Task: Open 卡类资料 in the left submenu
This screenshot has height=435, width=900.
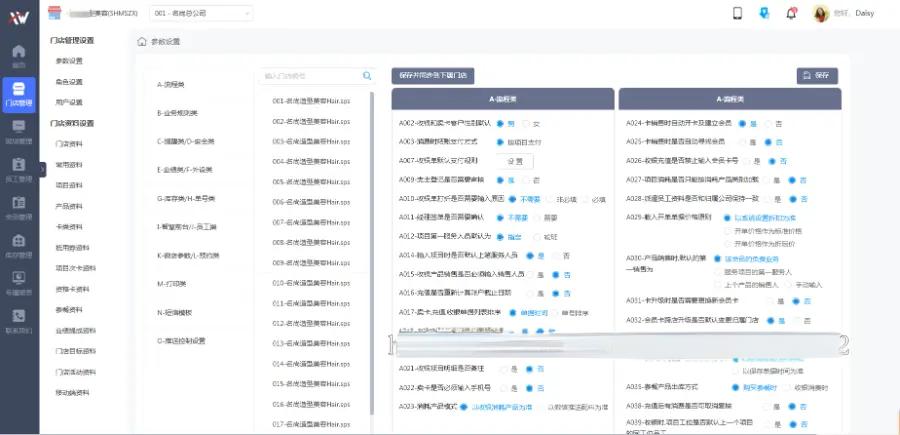Action: click(69, 227)
